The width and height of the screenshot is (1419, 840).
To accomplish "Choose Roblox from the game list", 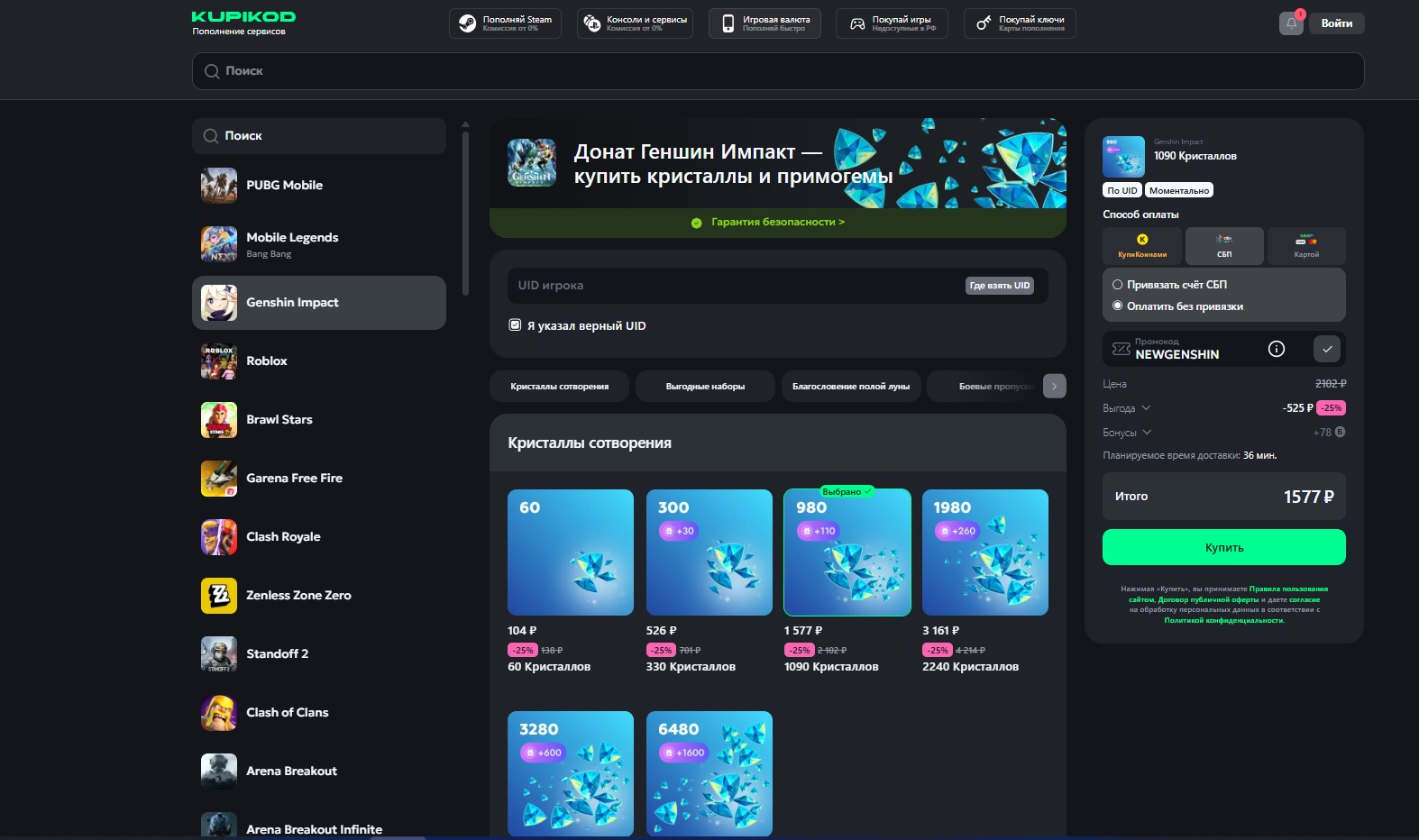I will click(319, 361).
